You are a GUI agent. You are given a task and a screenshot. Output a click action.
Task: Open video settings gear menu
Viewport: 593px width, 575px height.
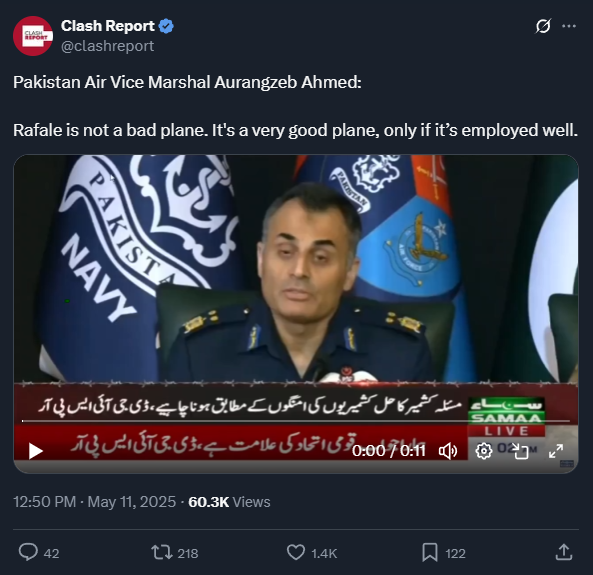(484, 451)
